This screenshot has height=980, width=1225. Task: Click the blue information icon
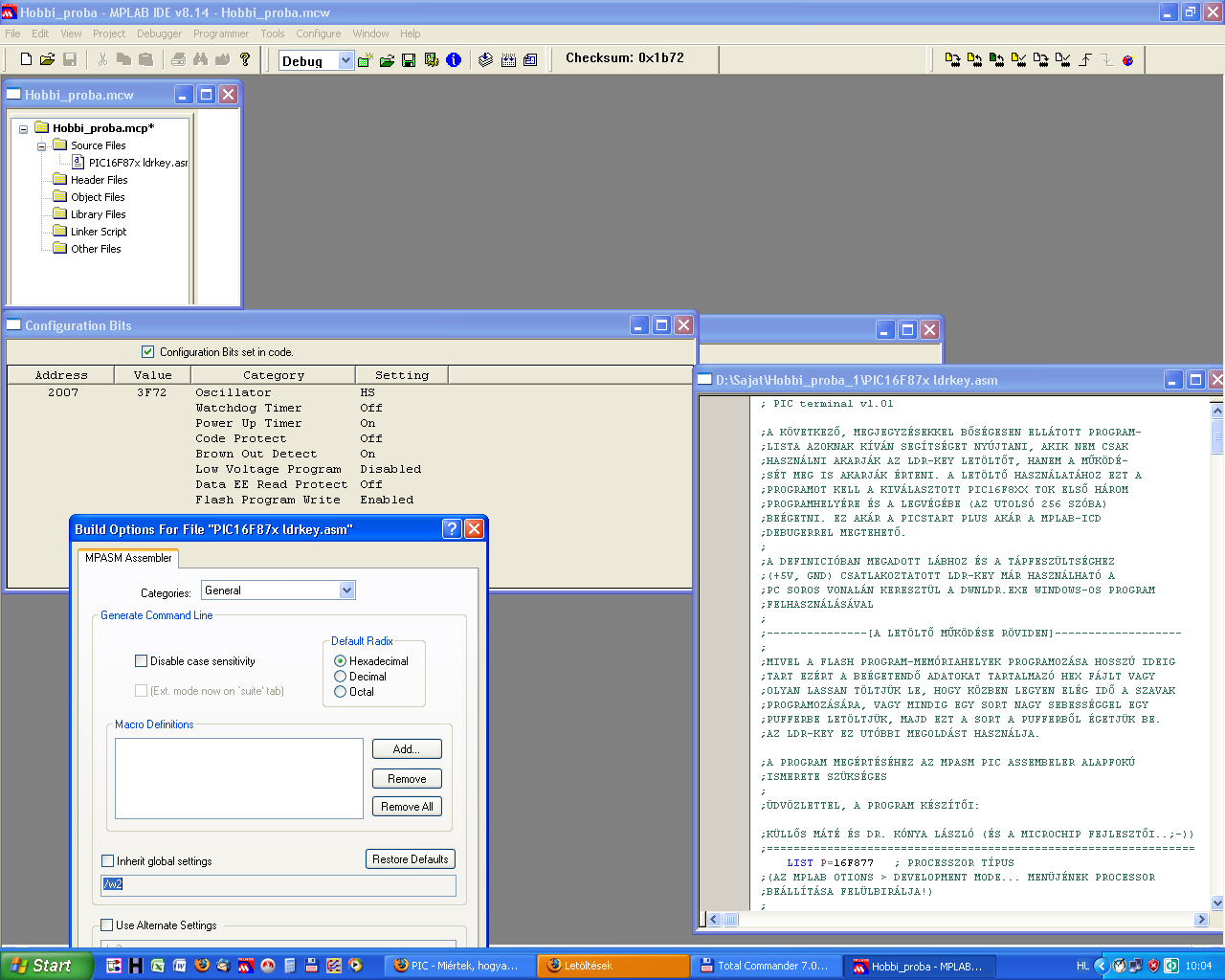pos(454,60)
